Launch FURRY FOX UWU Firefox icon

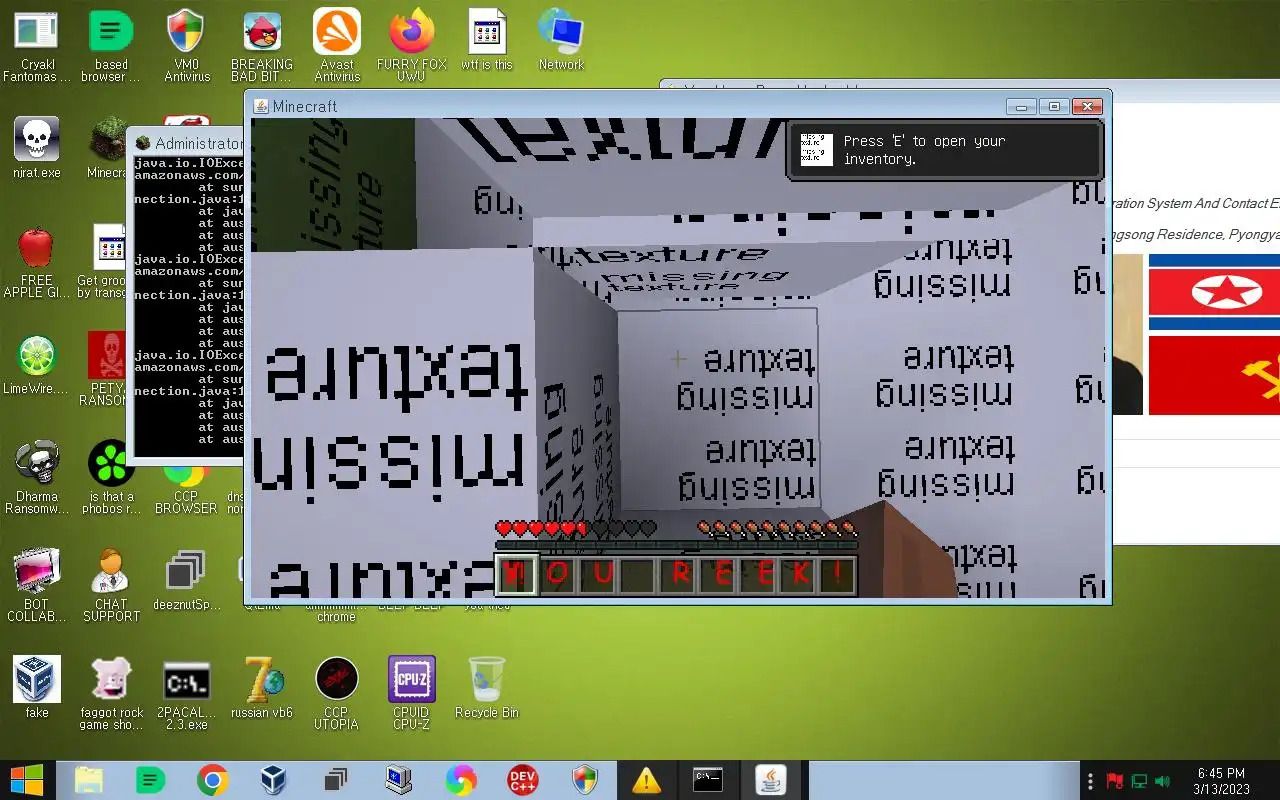pos(411,44)
